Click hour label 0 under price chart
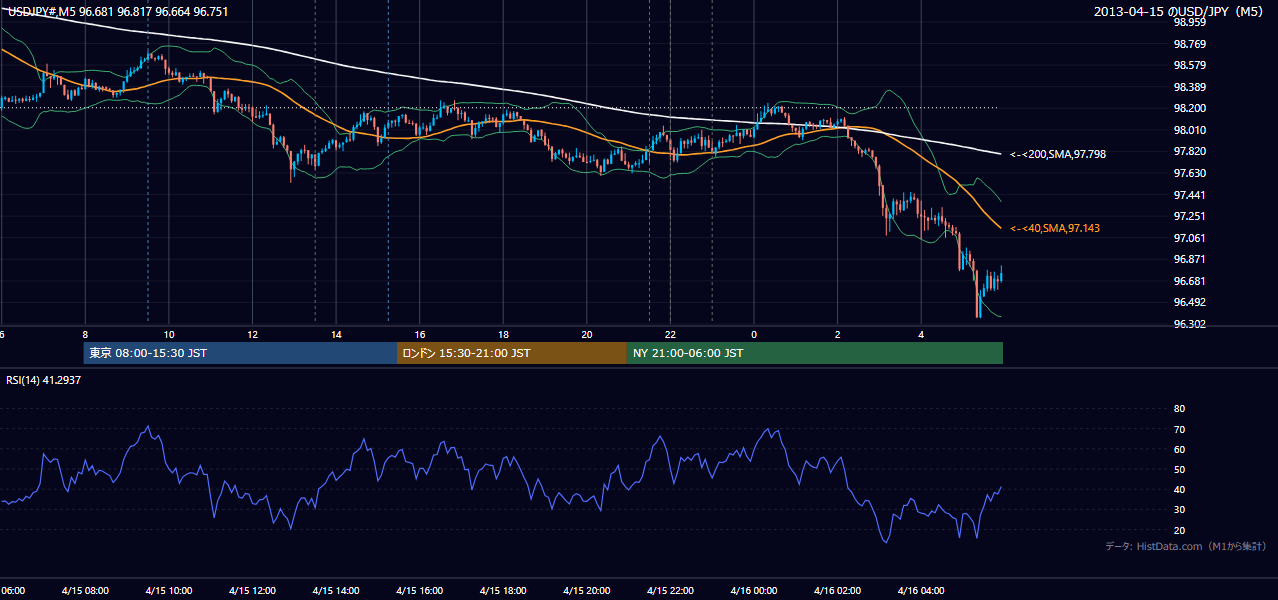 [754, 334]
